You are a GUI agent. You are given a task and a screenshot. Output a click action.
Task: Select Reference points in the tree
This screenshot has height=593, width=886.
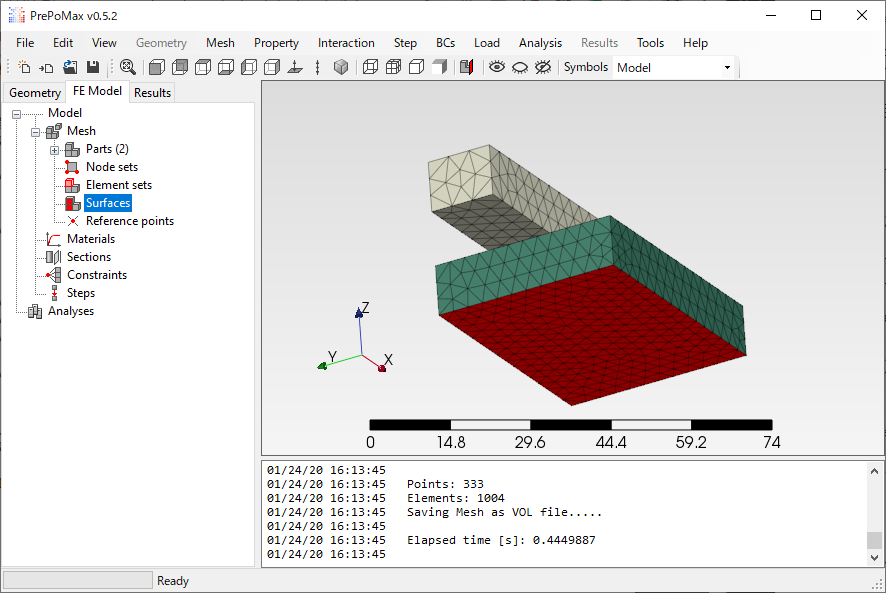[x=129, y=221]
